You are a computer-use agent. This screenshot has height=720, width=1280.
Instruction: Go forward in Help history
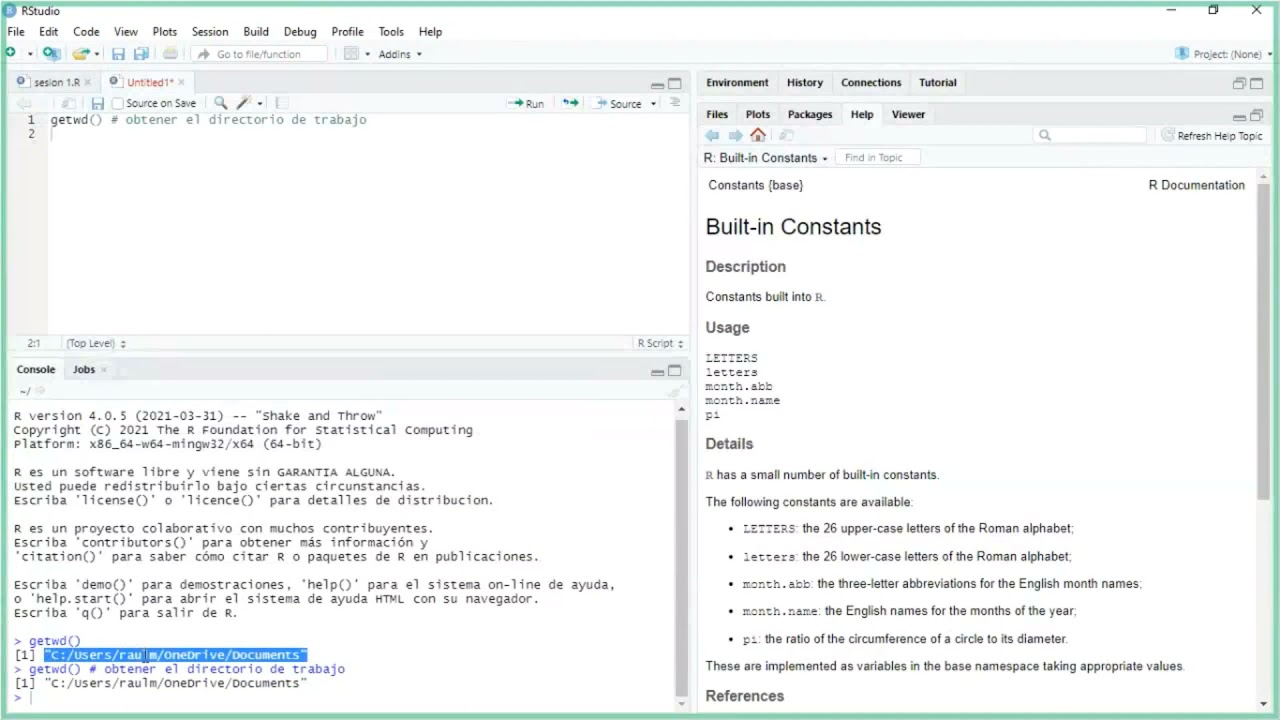pyautogui.click(x=735, y=135)
